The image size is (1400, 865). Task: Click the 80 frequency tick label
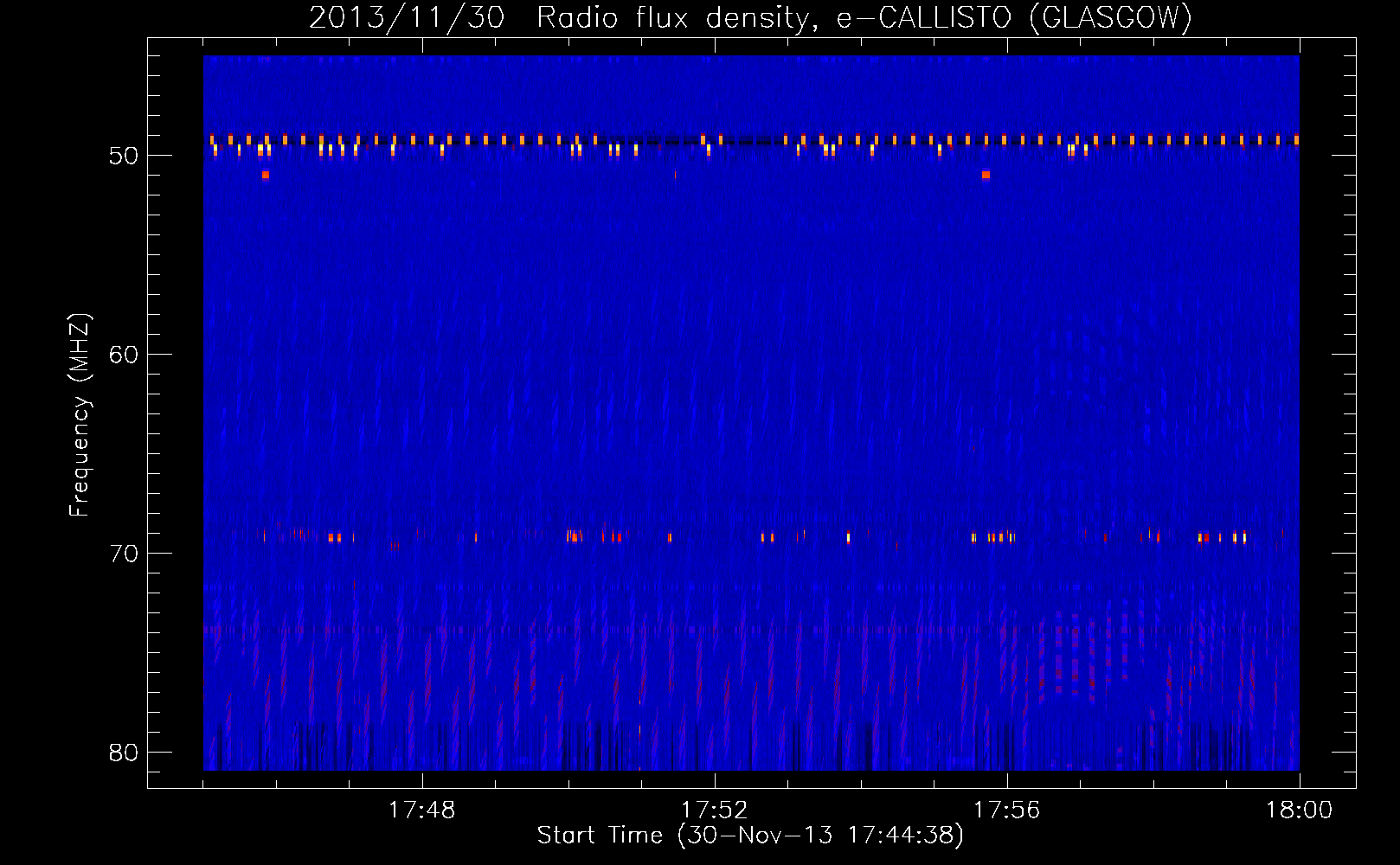pyautogui.click(x=124, y=753)
